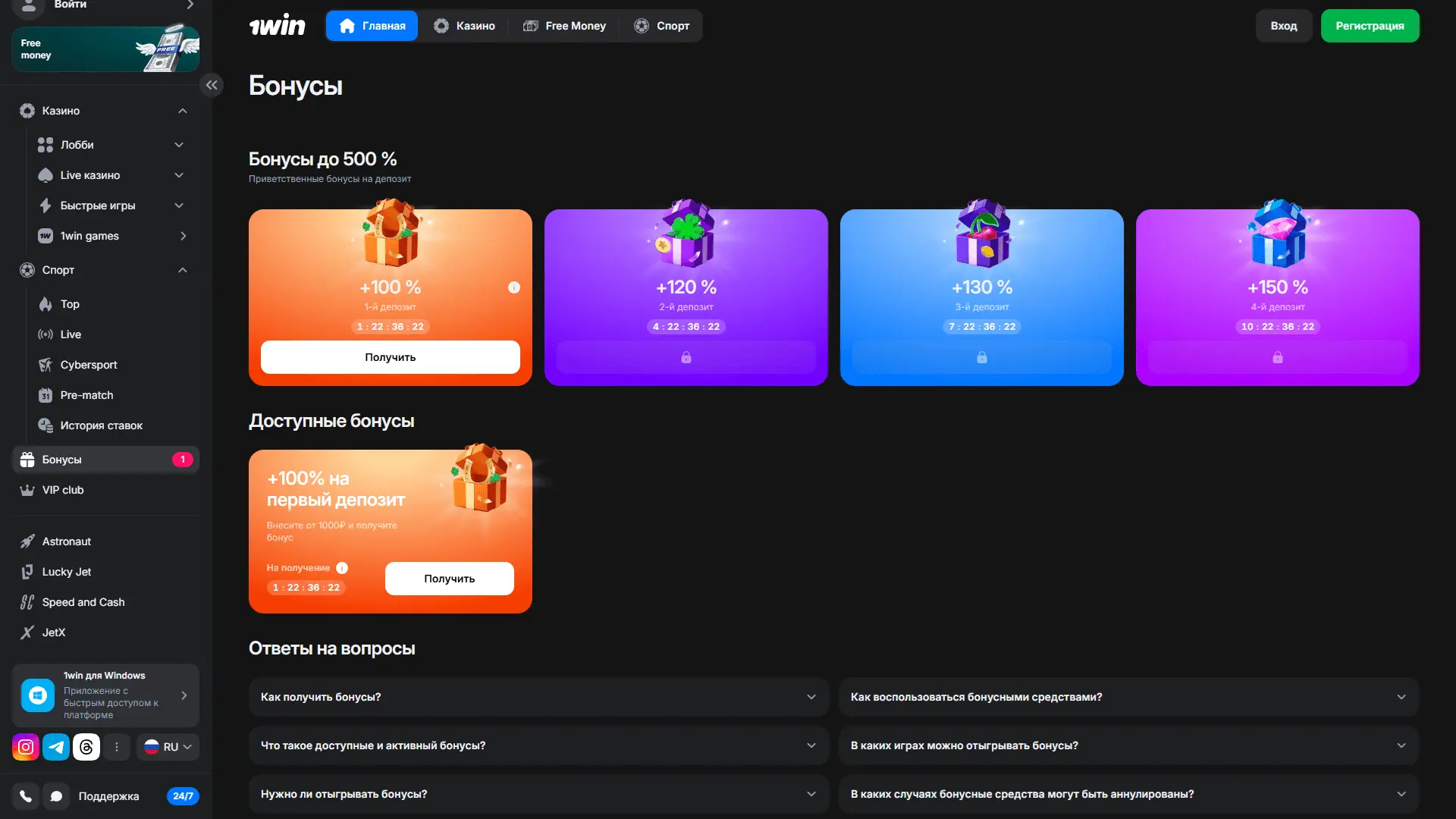Expand the Лобби submenu
The height and width of the screenshot is (819, 1456).
(179, 145)
